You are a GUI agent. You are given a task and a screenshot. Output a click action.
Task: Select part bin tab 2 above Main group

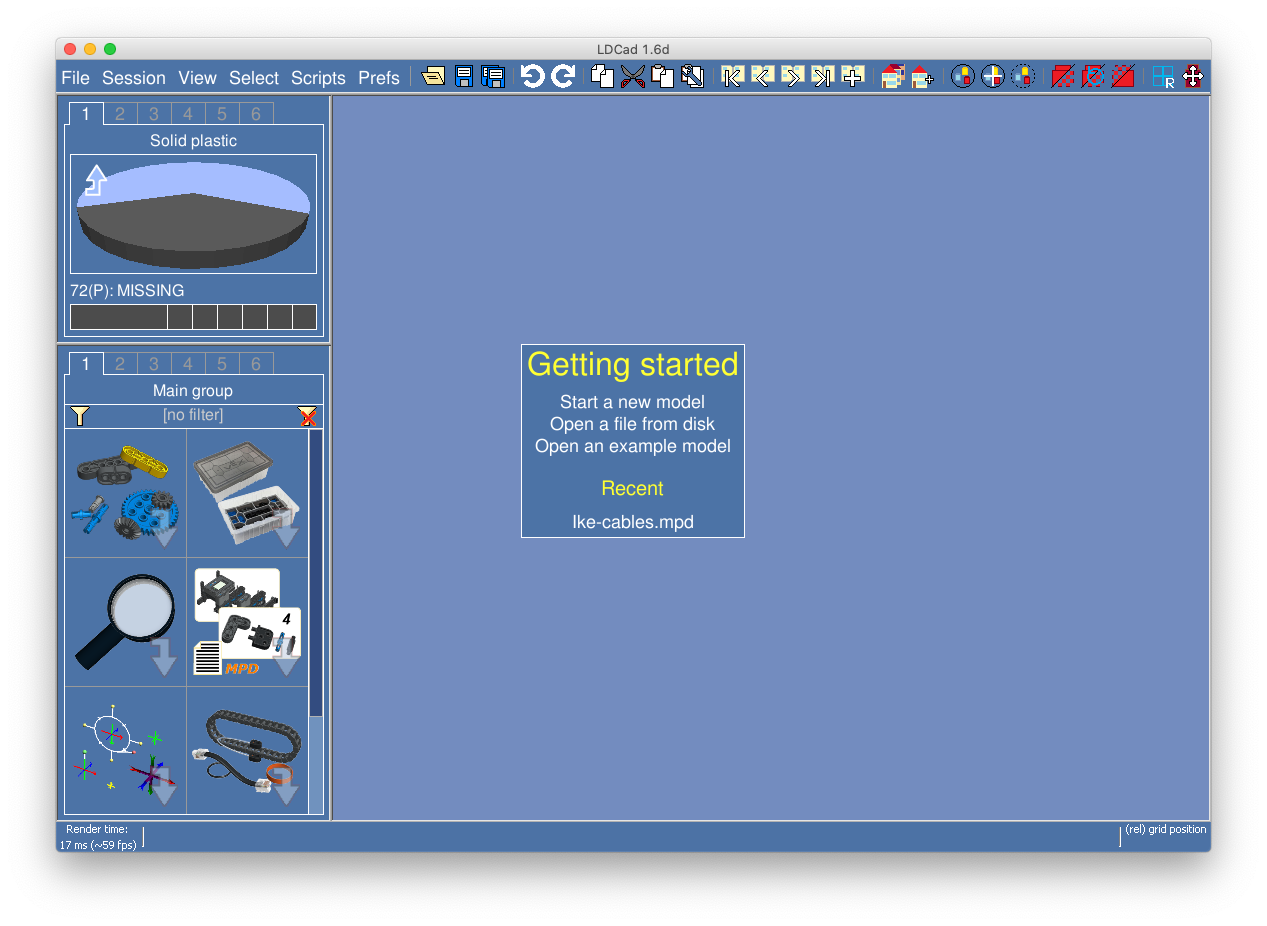120,364
